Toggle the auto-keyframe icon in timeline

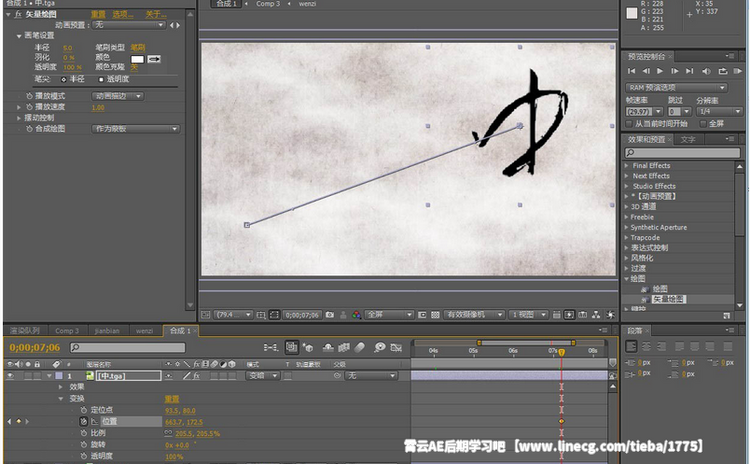point(396,347)
